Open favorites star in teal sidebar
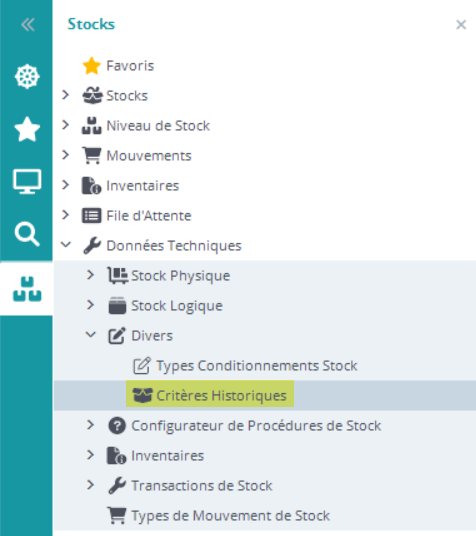 (x=27, y=129)
